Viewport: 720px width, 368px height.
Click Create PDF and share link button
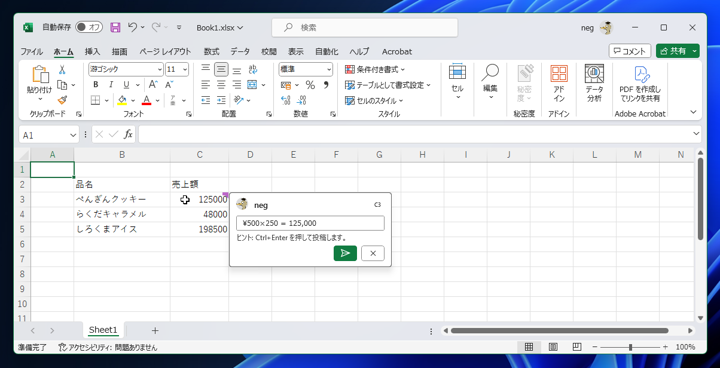point(640,84)
